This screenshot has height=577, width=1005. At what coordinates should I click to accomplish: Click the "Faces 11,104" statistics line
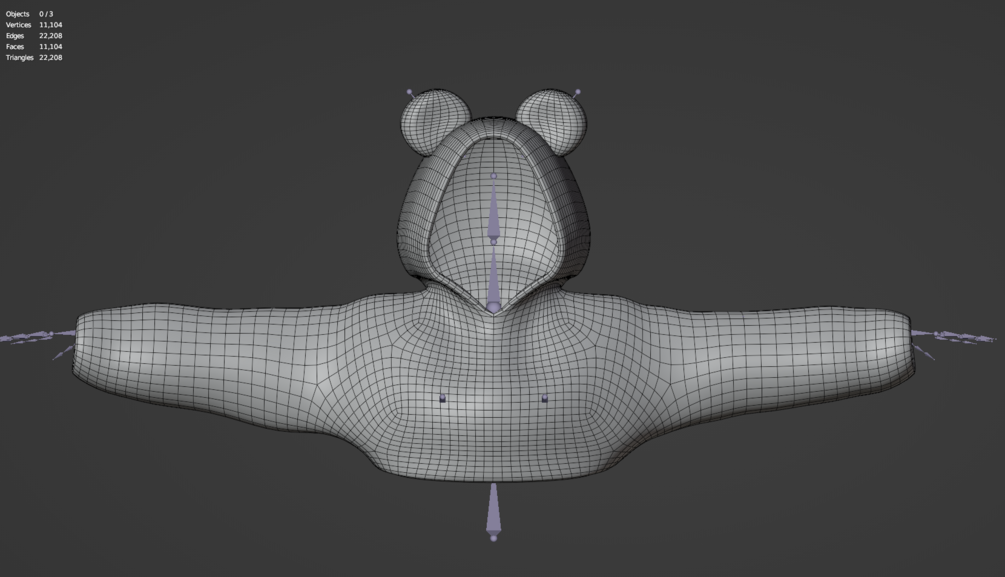click(x=34, y=46)
